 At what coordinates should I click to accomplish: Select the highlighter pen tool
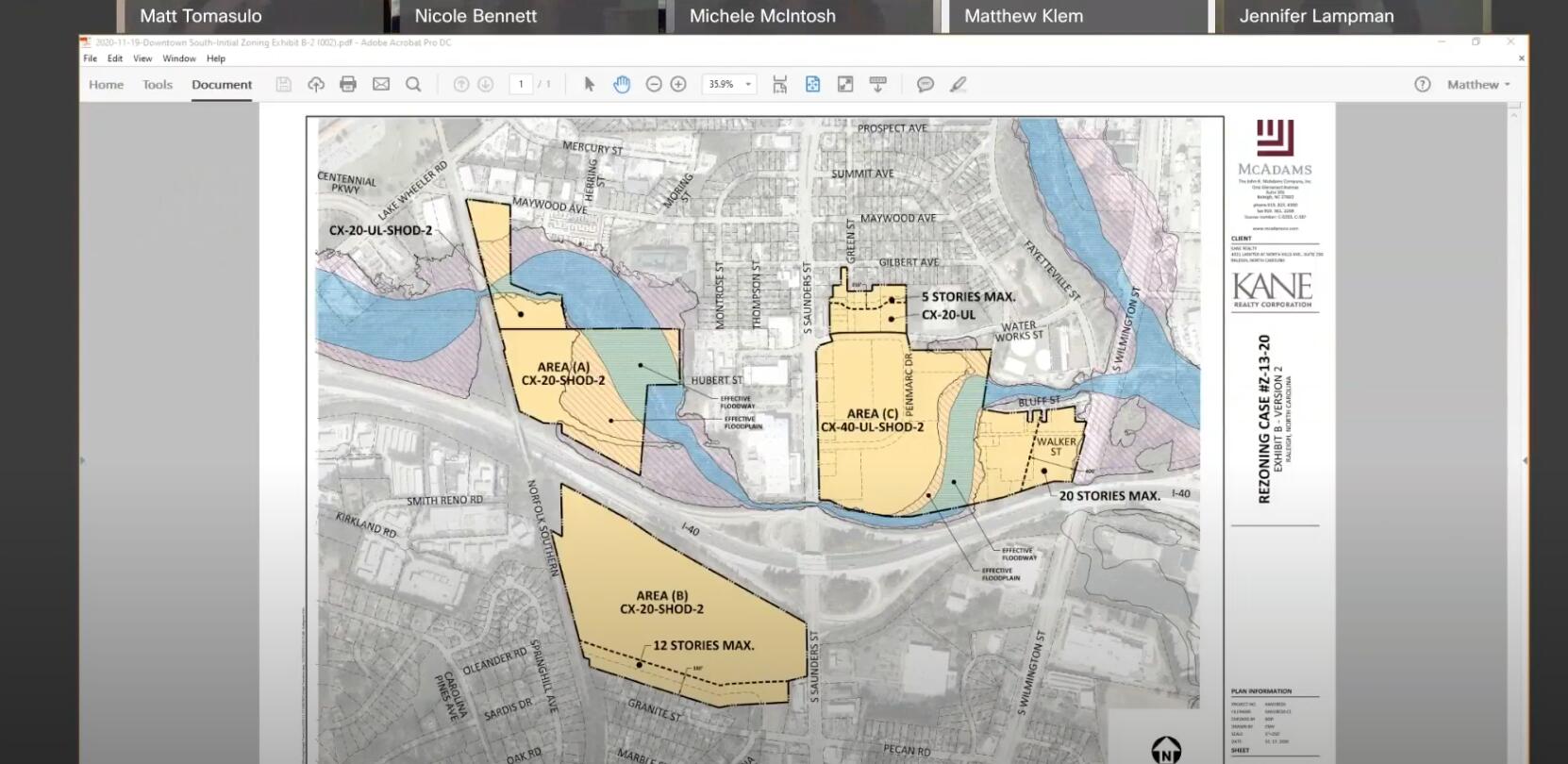coord(959,85)
